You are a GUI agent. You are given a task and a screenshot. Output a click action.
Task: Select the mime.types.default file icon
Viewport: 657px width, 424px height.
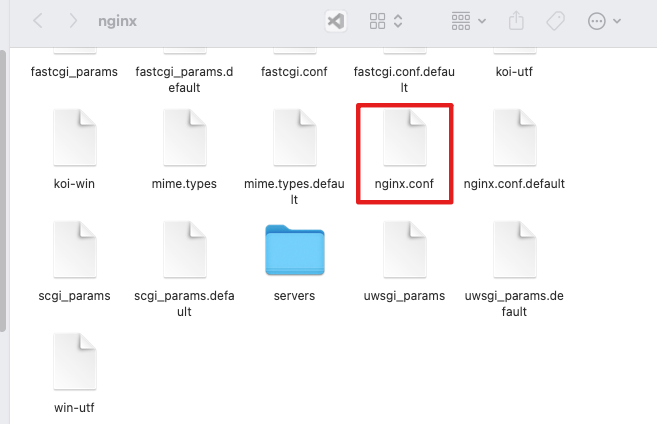click(295, 137)
